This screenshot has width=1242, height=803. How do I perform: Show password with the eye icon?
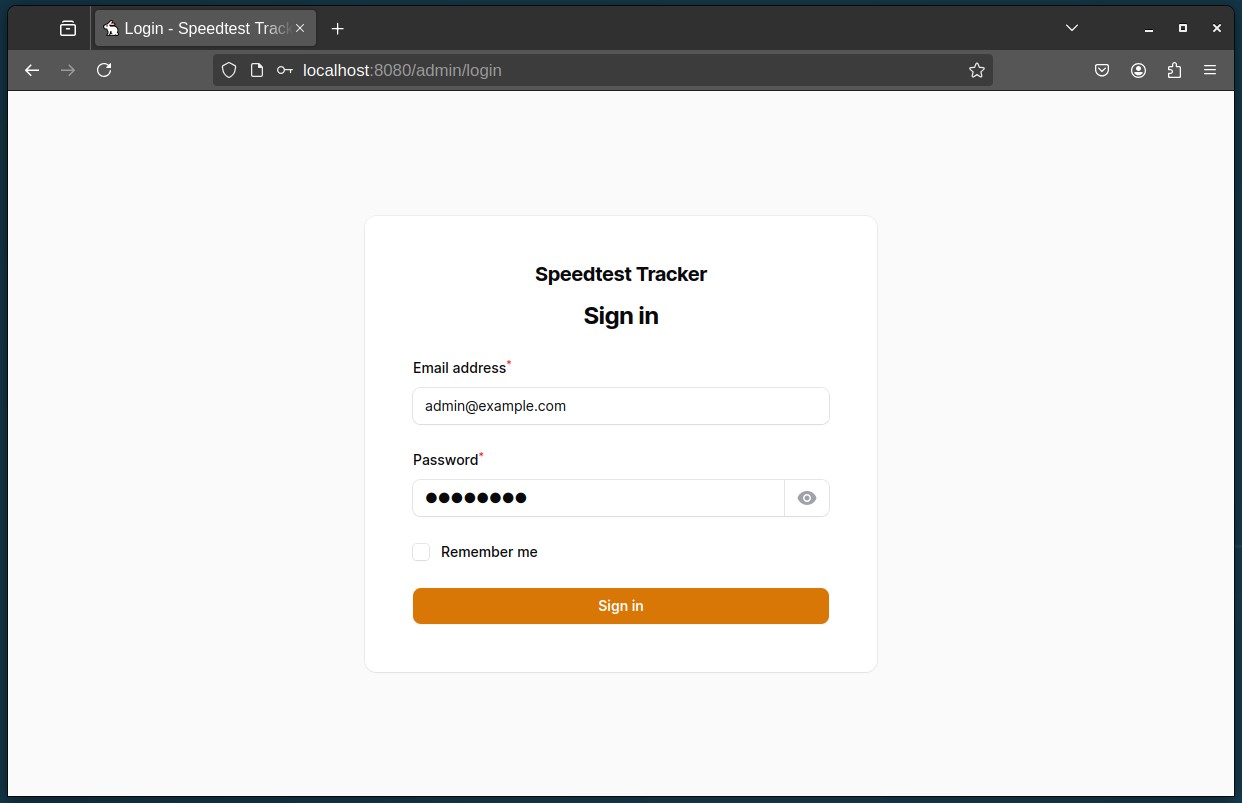807,498
